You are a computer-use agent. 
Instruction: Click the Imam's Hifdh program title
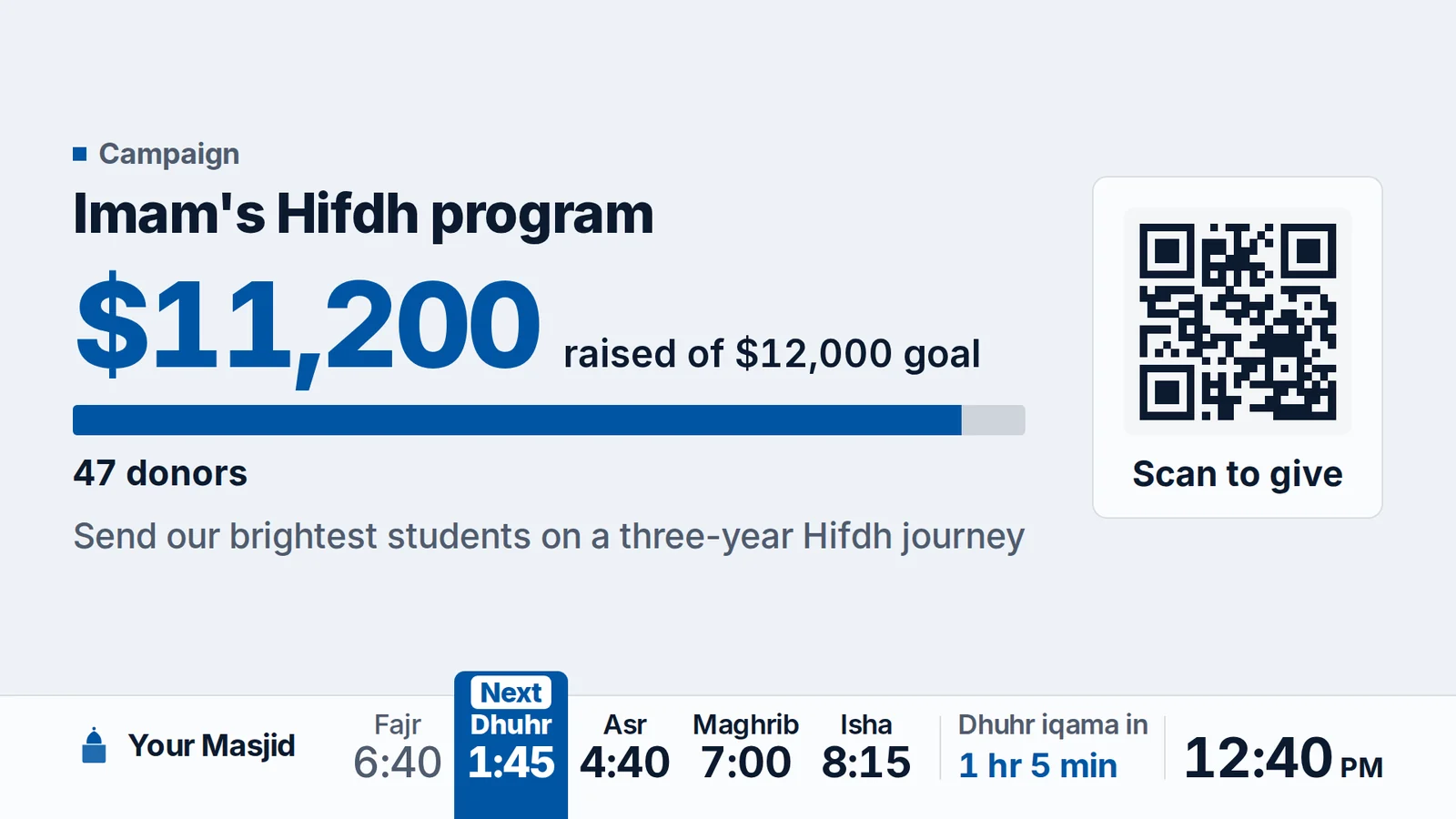(x=363, y=216)
